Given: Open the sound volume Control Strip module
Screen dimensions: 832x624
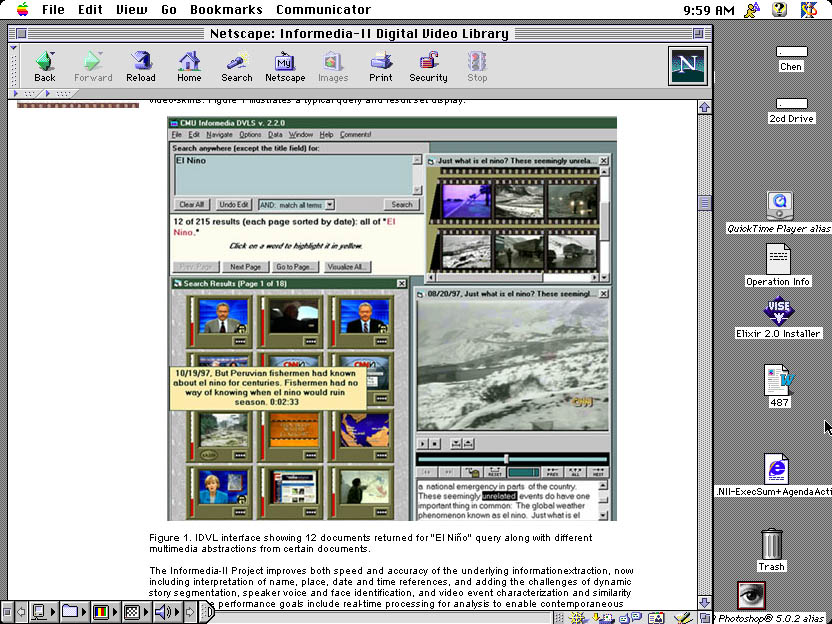Looking at the screenshot, I should click(x=164, y=611).
